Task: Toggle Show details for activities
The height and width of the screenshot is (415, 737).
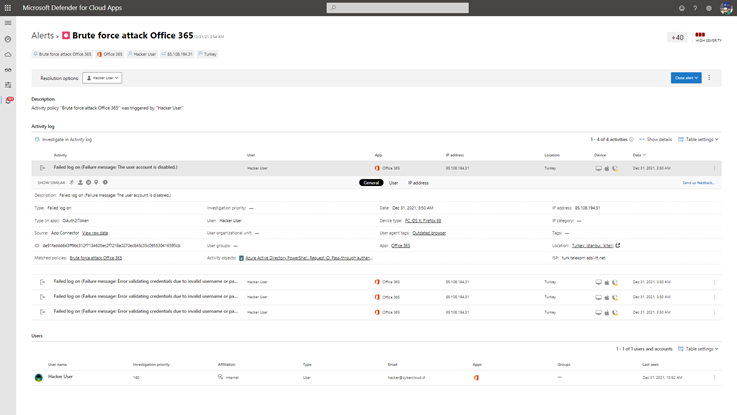Action: tap(656, 140)
